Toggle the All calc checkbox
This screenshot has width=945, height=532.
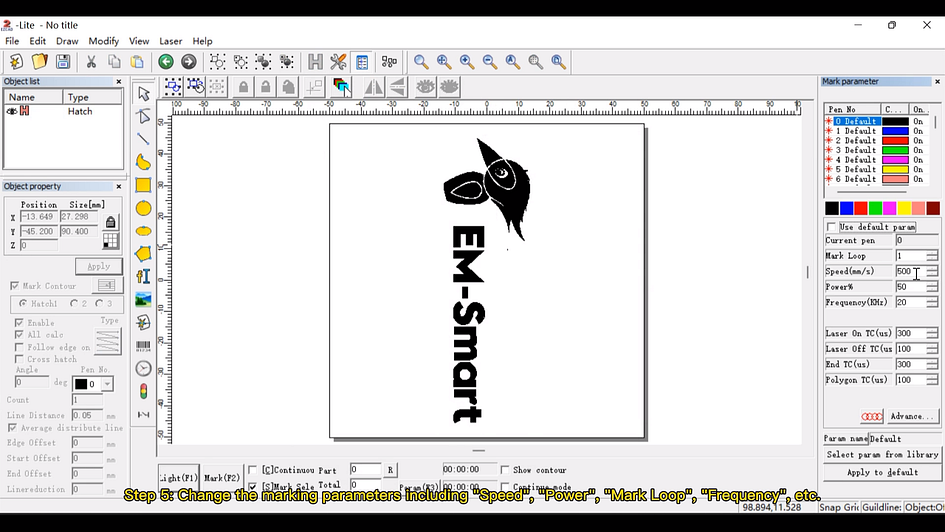19,334
